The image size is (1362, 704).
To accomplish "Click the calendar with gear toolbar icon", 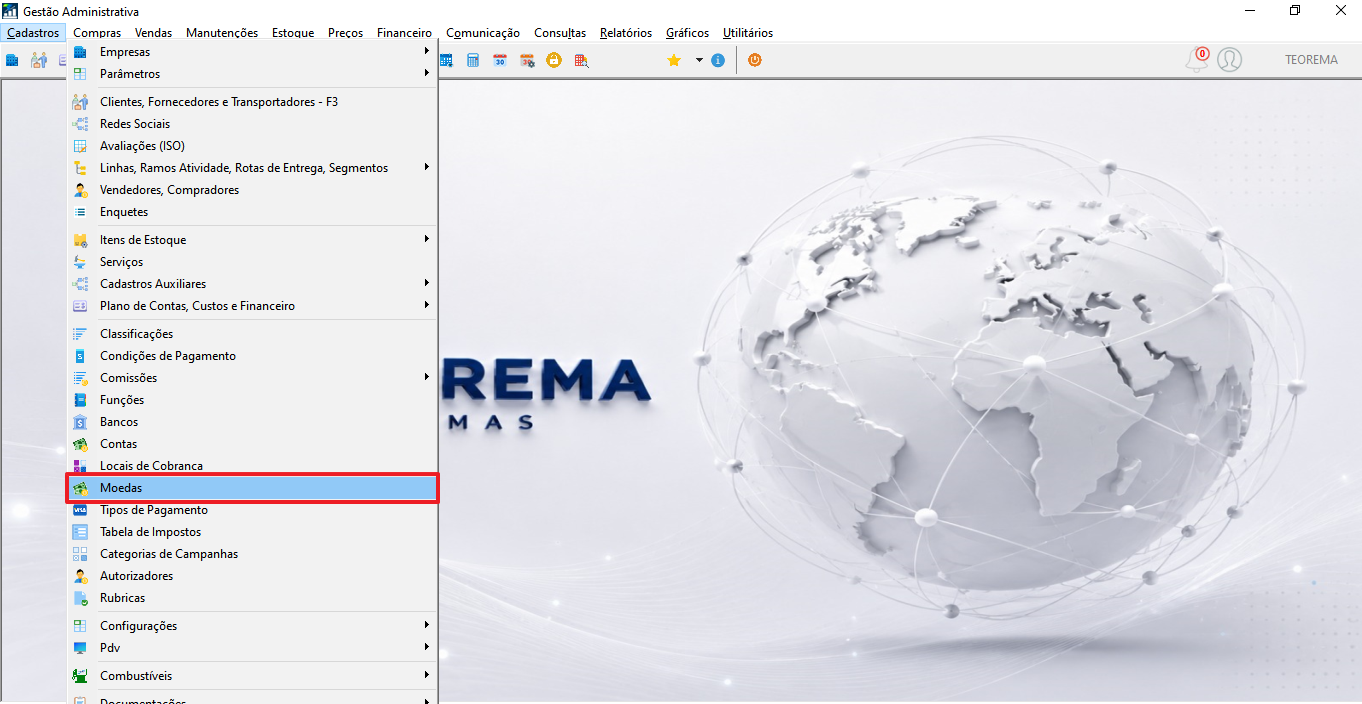I will click(x=527, y=60).
